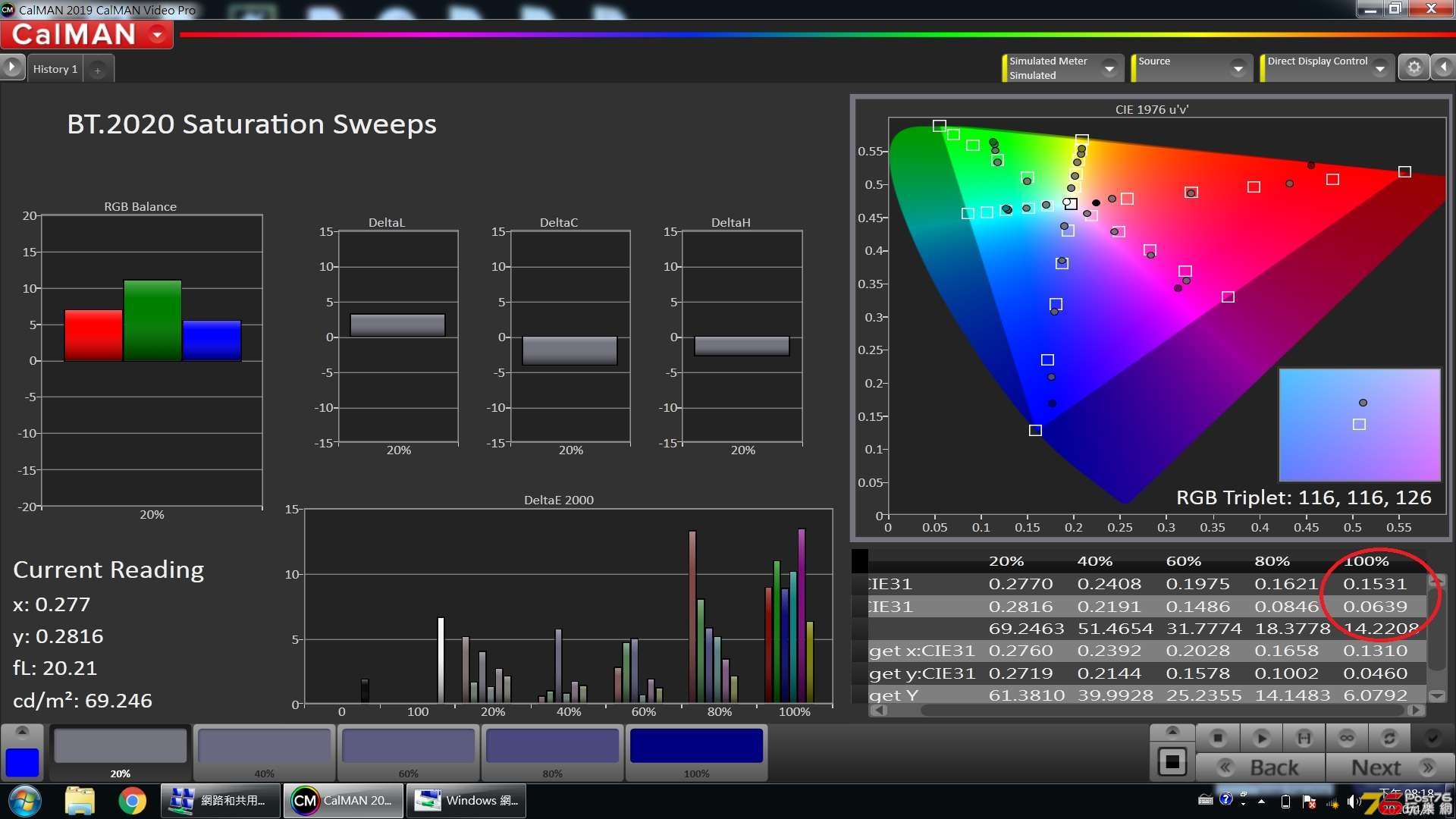Click the white 100 bar in DeltaE 2000
Viewport: 1456px width, 819px height.
click(x=441, y=660)
